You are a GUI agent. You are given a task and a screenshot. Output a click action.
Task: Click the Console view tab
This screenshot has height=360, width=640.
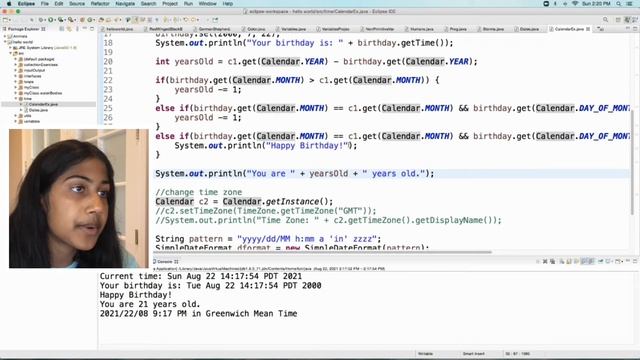[166, 261]
